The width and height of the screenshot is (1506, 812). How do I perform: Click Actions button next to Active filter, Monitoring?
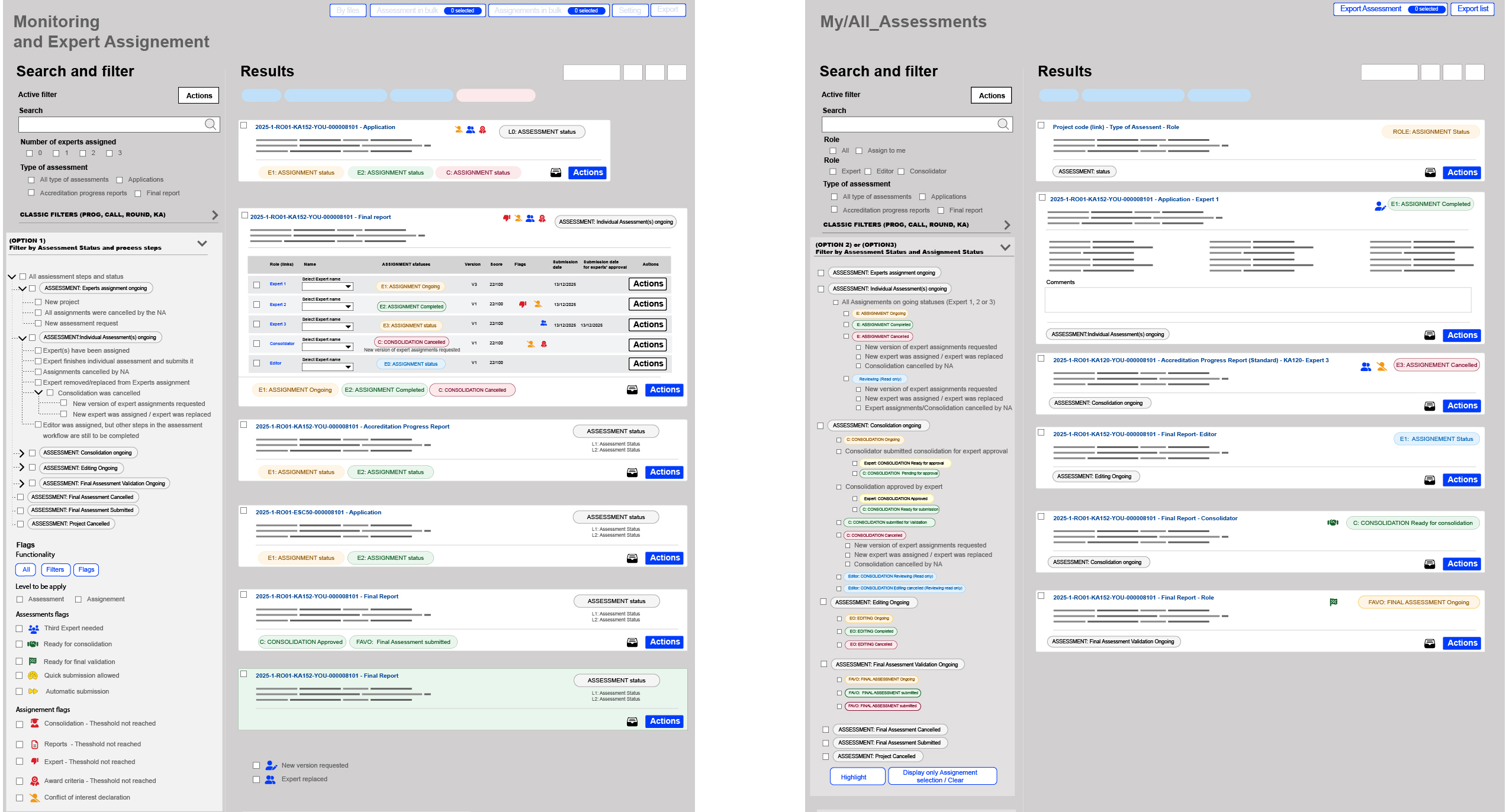coord(199,96)
